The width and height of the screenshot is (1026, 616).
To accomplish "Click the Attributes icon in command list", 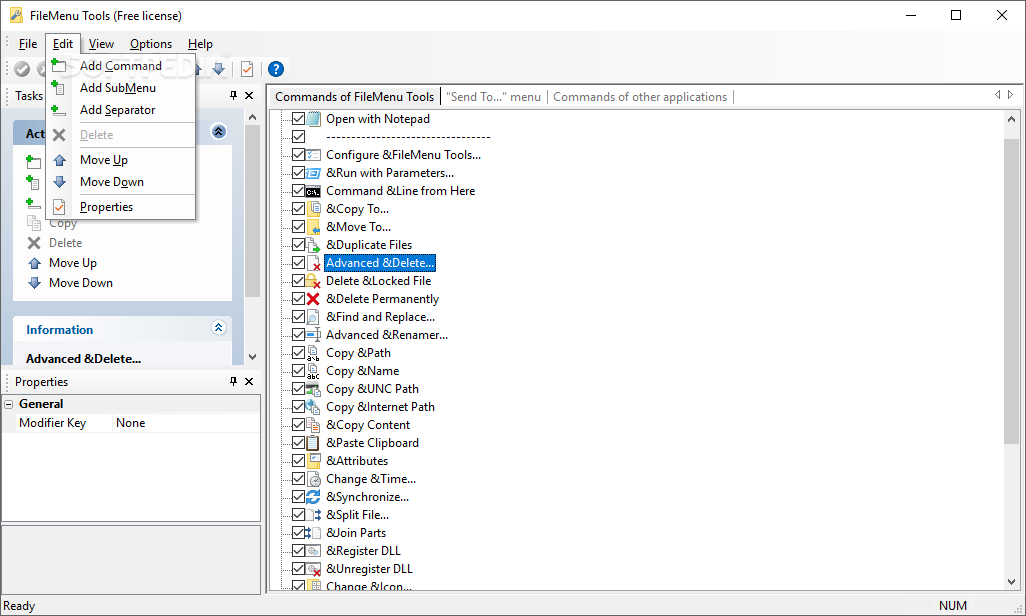I will coord(313,461).
